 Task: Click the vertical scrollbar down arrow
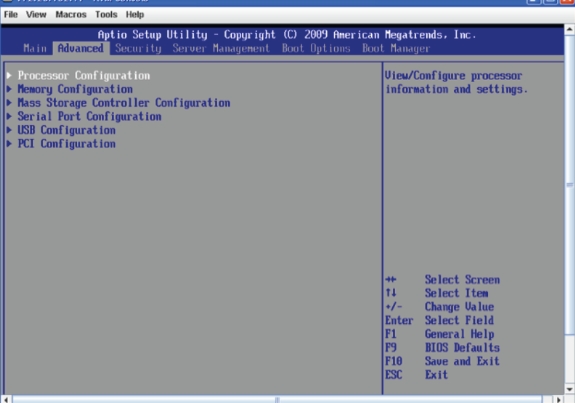pos(569,389)
